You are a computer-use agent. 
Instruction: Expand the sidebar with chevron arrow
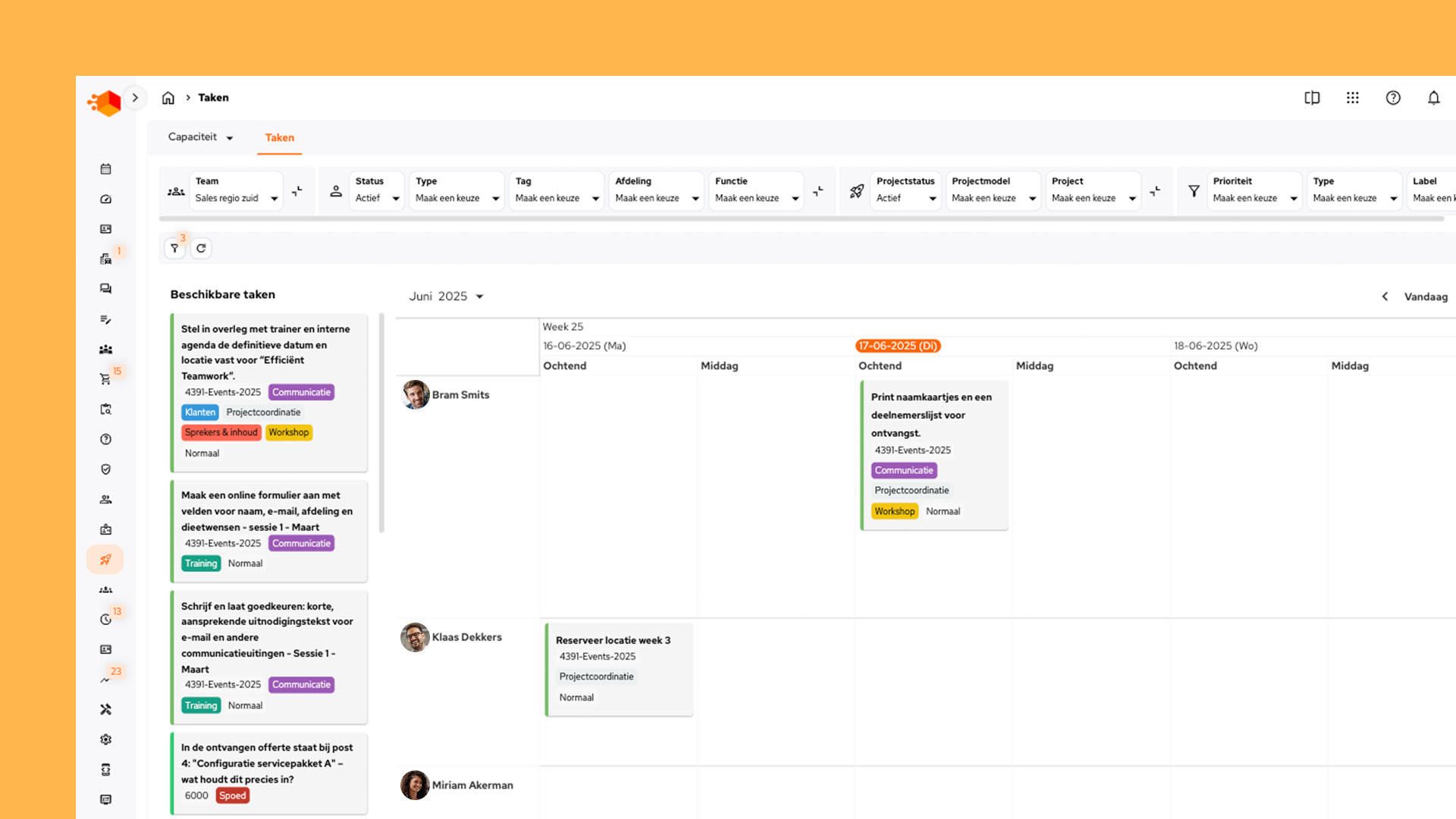(x=135, y=98)
